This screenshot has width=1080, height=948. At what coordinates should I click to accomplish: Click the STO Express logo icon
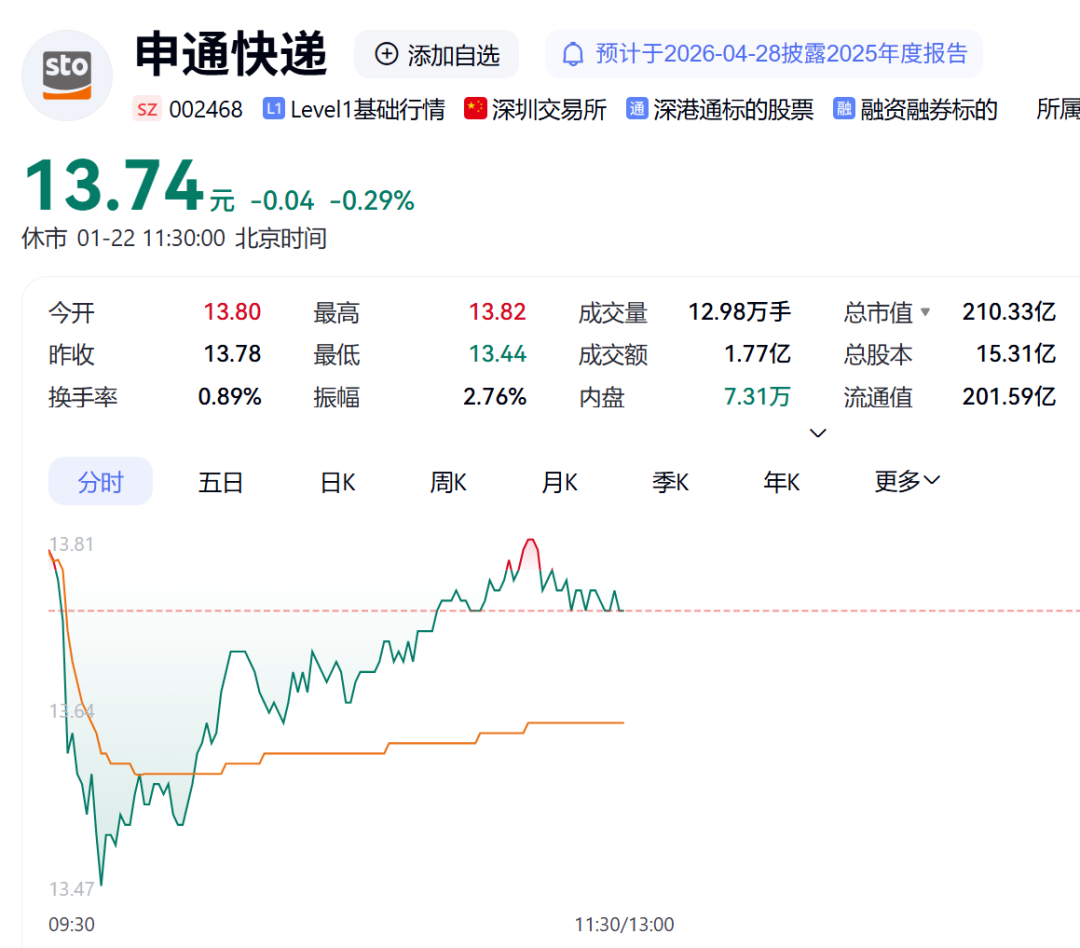coord(67,75)
